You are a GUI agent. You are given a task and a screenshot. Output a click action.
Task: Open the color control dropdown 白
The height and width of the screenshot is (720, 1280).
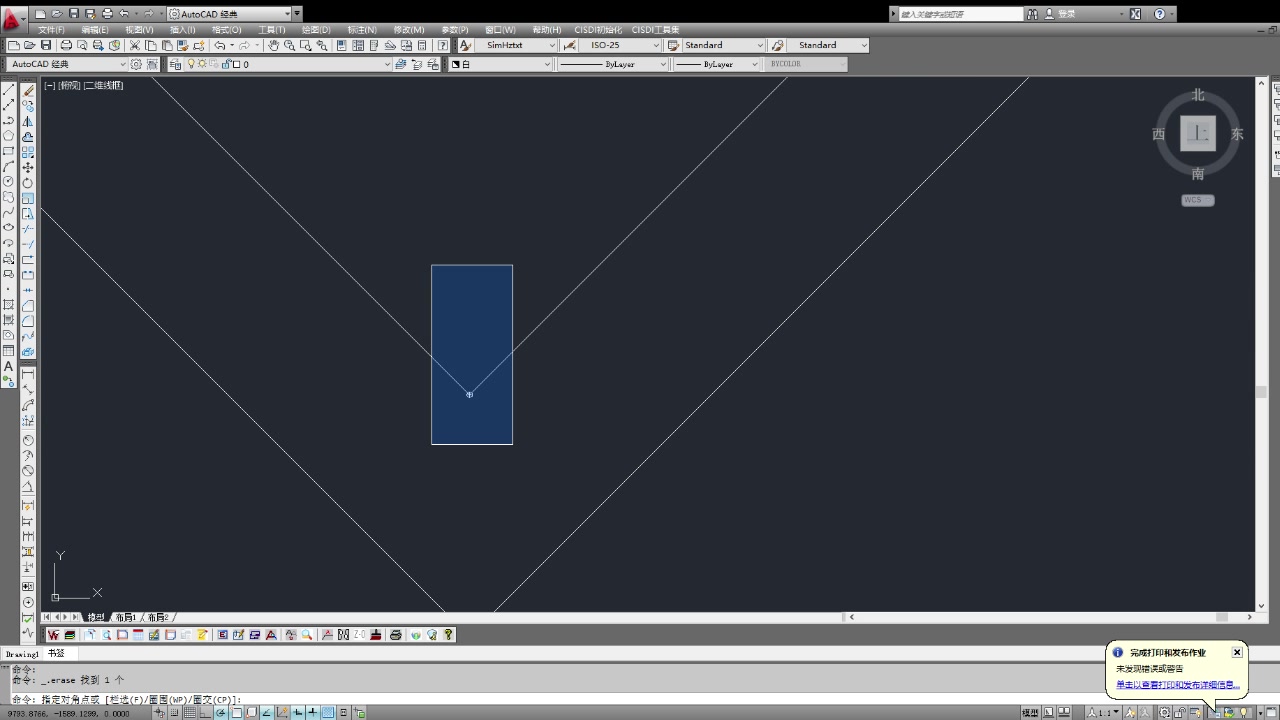[500, 64]
